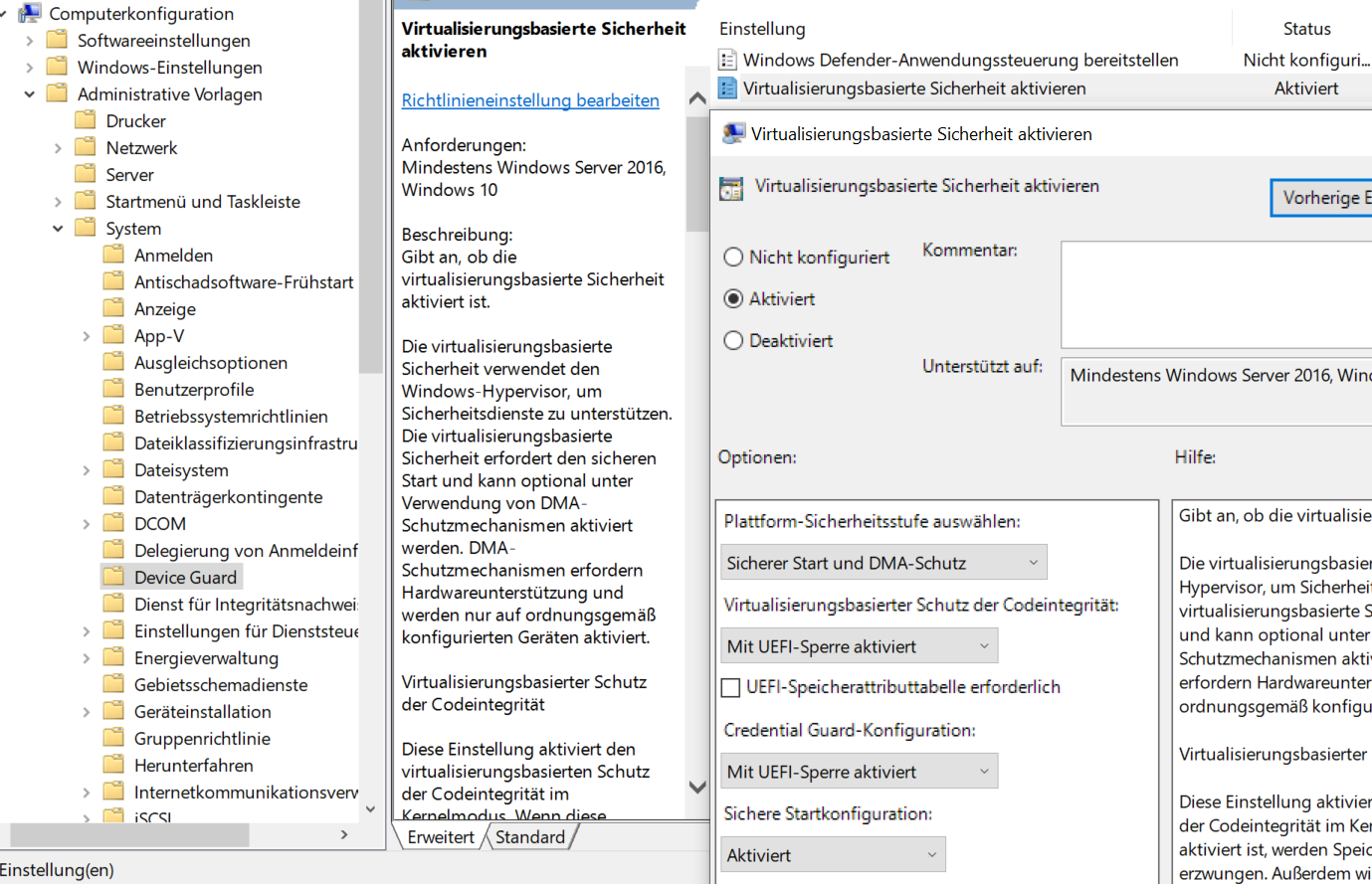Click the Device Guard folder icon

click(113, 577)
